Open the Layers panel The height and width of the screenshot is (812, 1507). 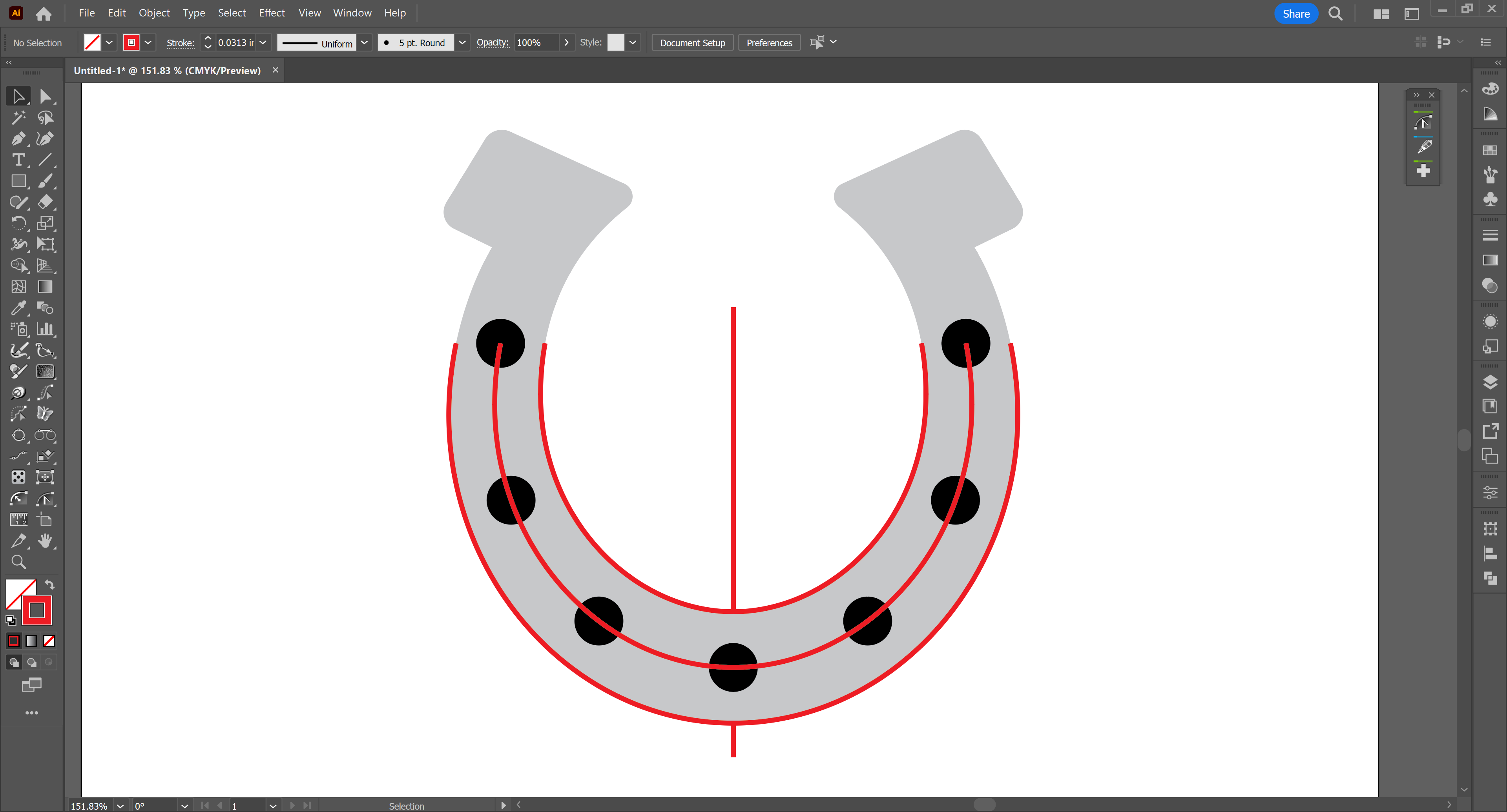click(1490, 382)
